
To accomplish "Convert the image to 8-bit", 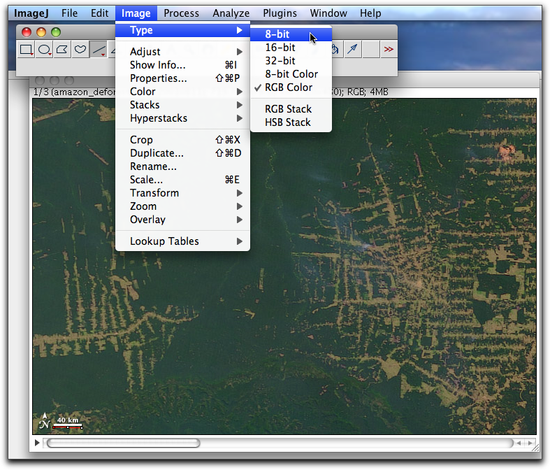I will (x=291, y=34).
